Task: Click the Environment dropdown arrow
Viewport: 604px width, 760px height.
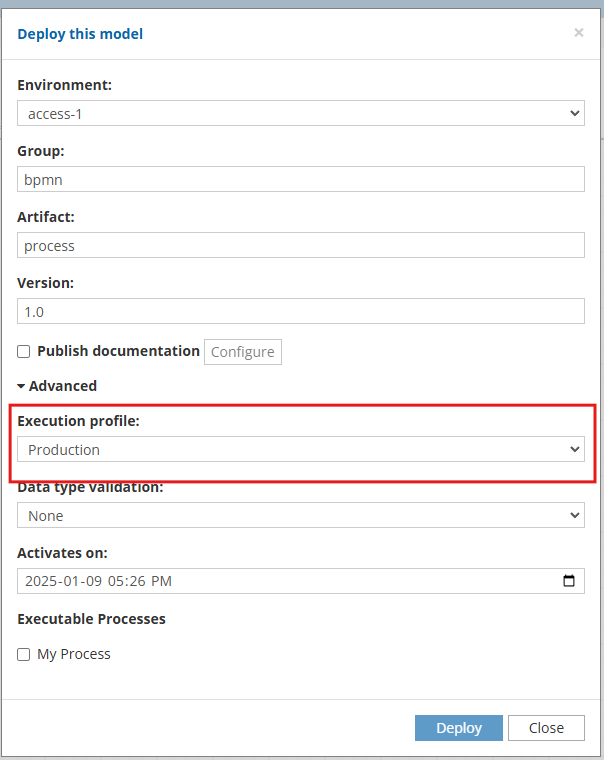Action: [x=574, y=113]
